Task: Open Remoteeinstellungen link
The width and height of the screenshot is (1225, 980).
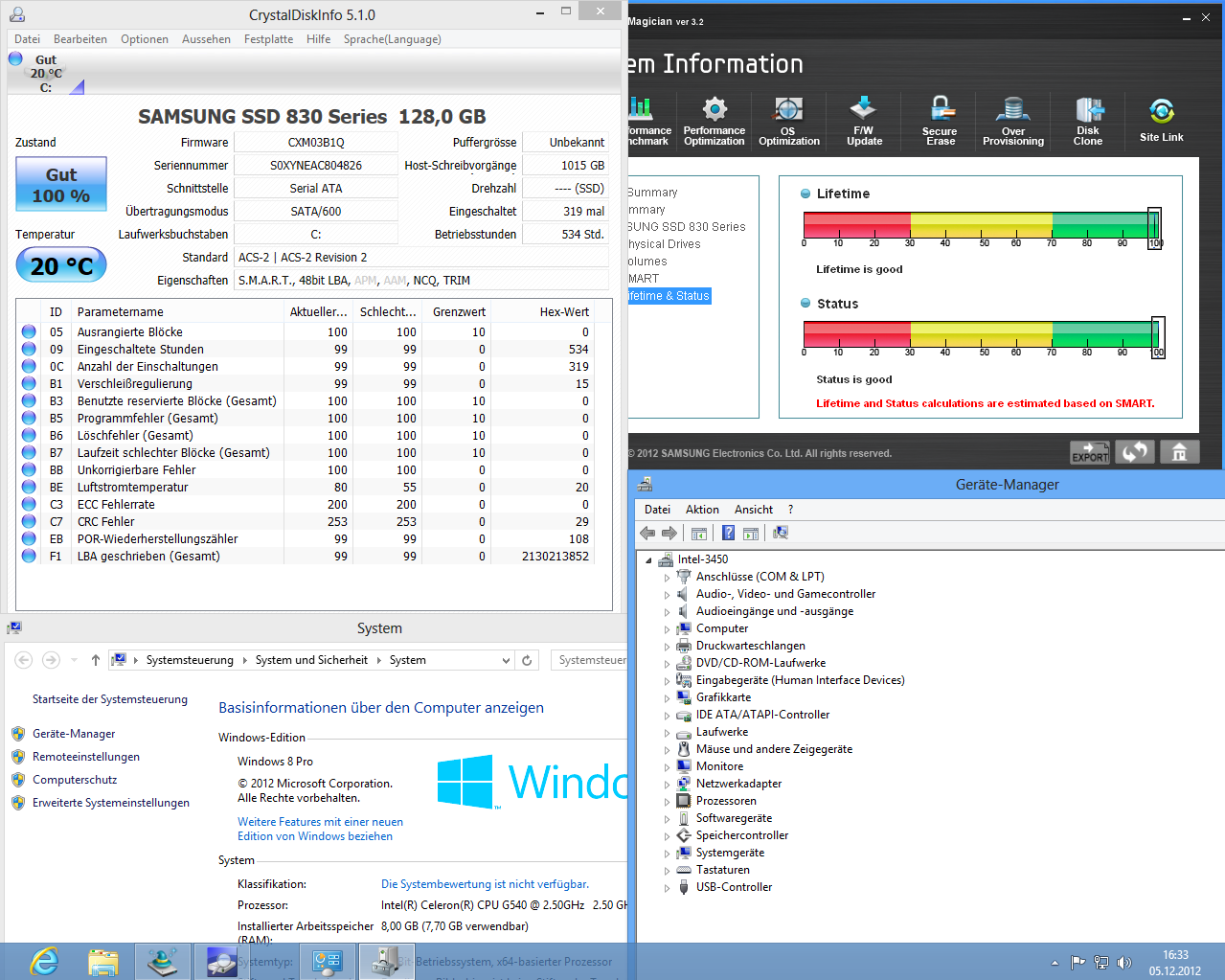Action: [86, 757]
